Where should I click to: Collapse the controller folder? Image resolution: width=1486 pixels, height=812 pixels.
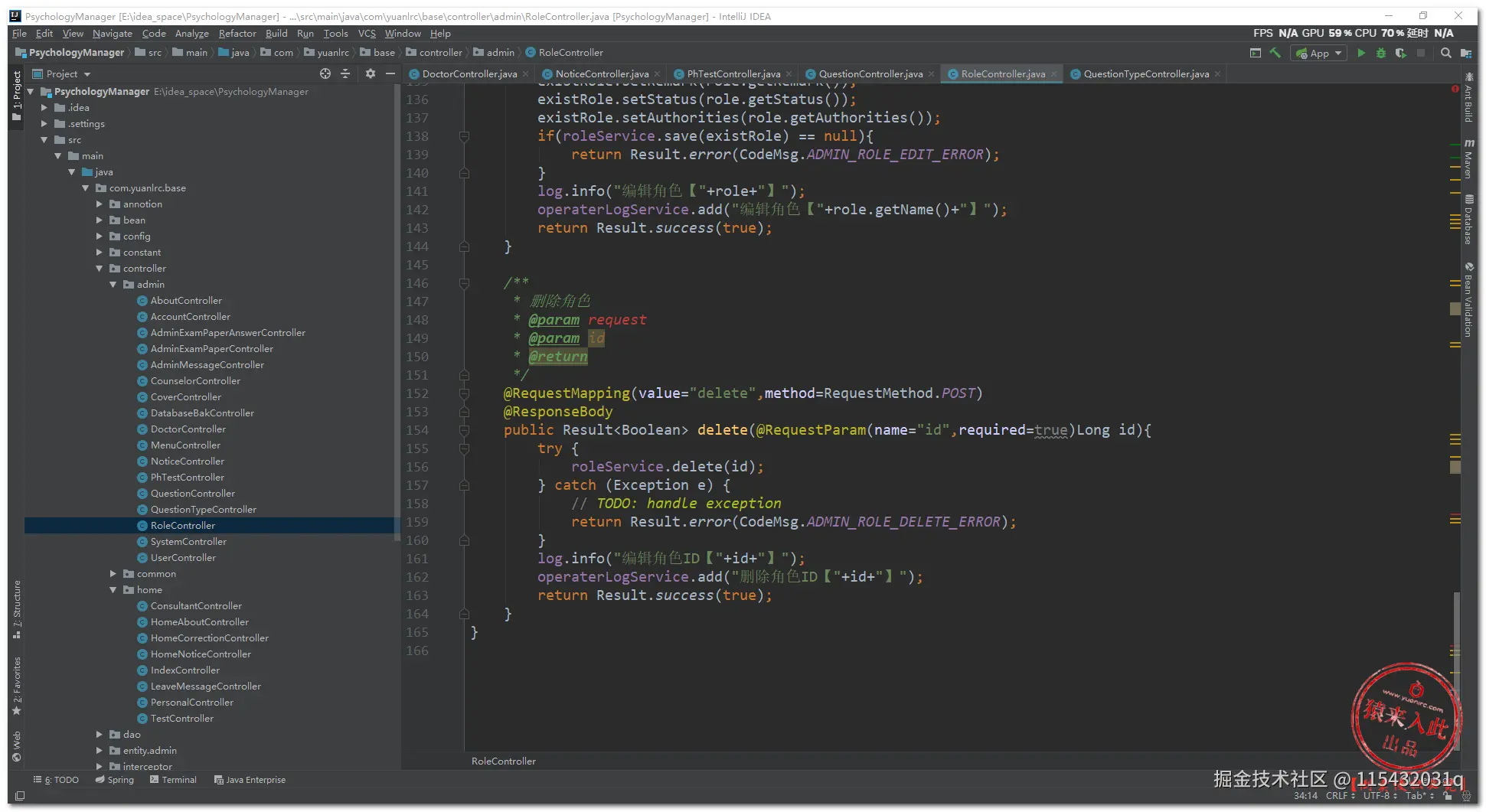(100, 269)
